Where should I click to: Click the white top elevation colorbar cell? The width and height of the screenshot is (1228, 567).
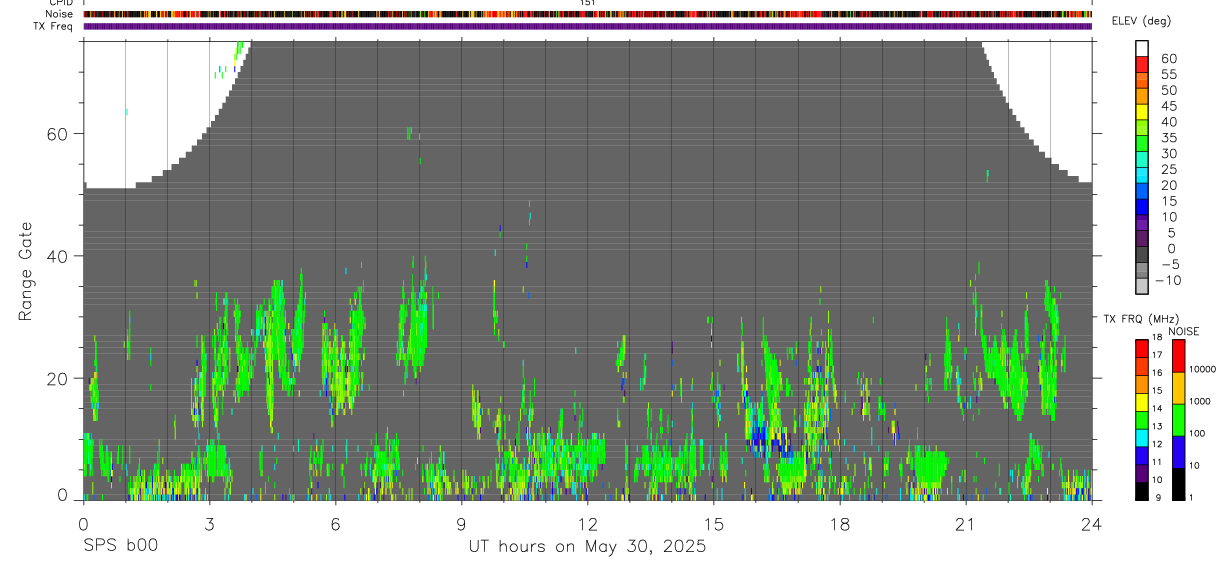click(1142, 48)
